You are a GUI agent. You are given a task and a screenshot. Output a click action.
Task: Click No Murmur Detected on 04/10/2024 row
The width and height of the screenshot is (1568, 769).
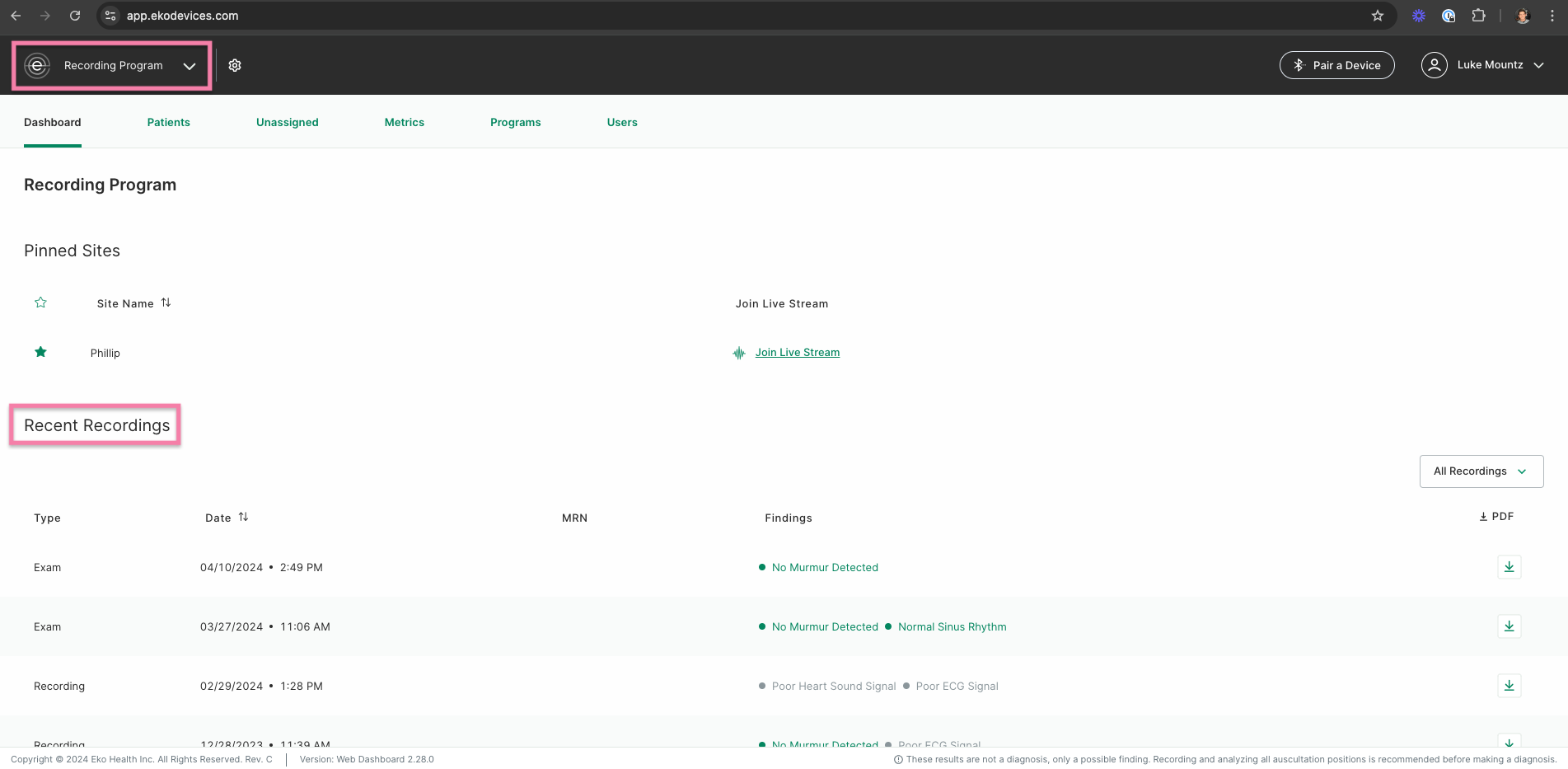[825, 567]
